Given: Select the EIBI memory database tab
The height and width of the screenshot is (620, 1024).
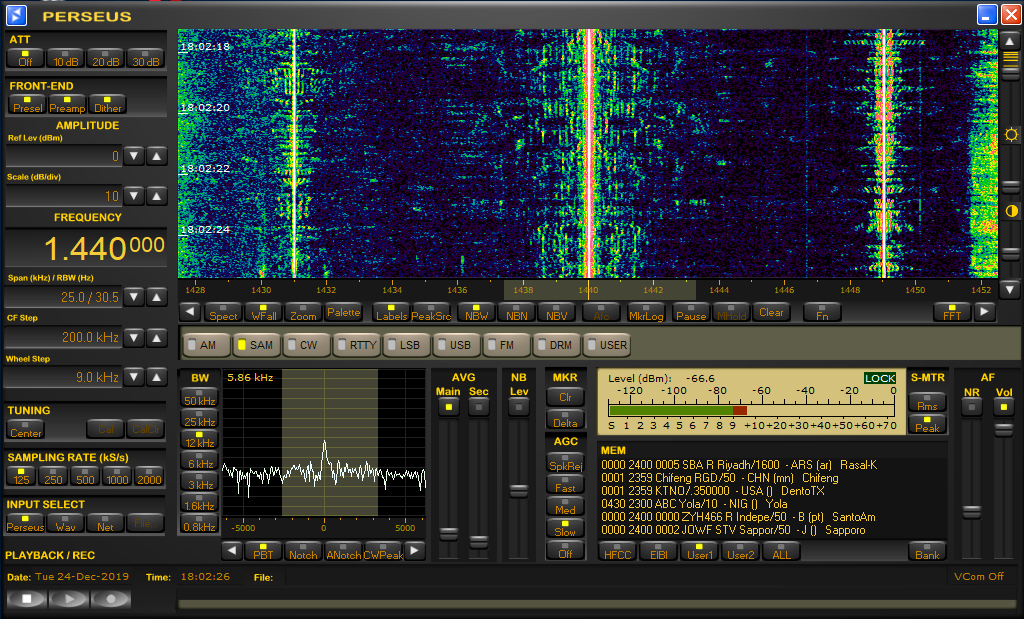Looking at the screenshot, I should [x=659, y=551].
